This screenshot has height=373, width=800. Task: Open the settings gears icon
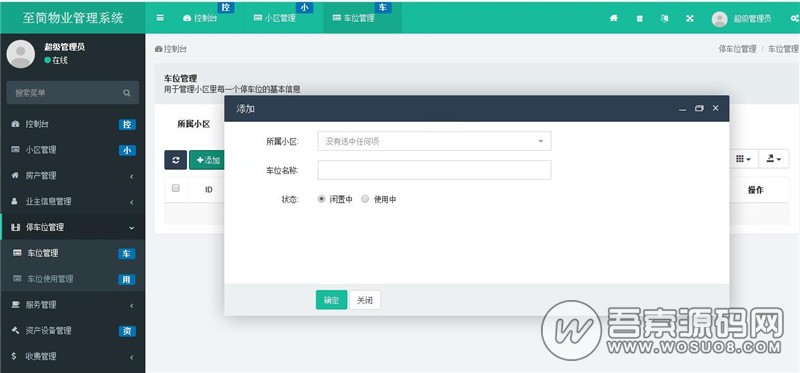tap(794, 18)
